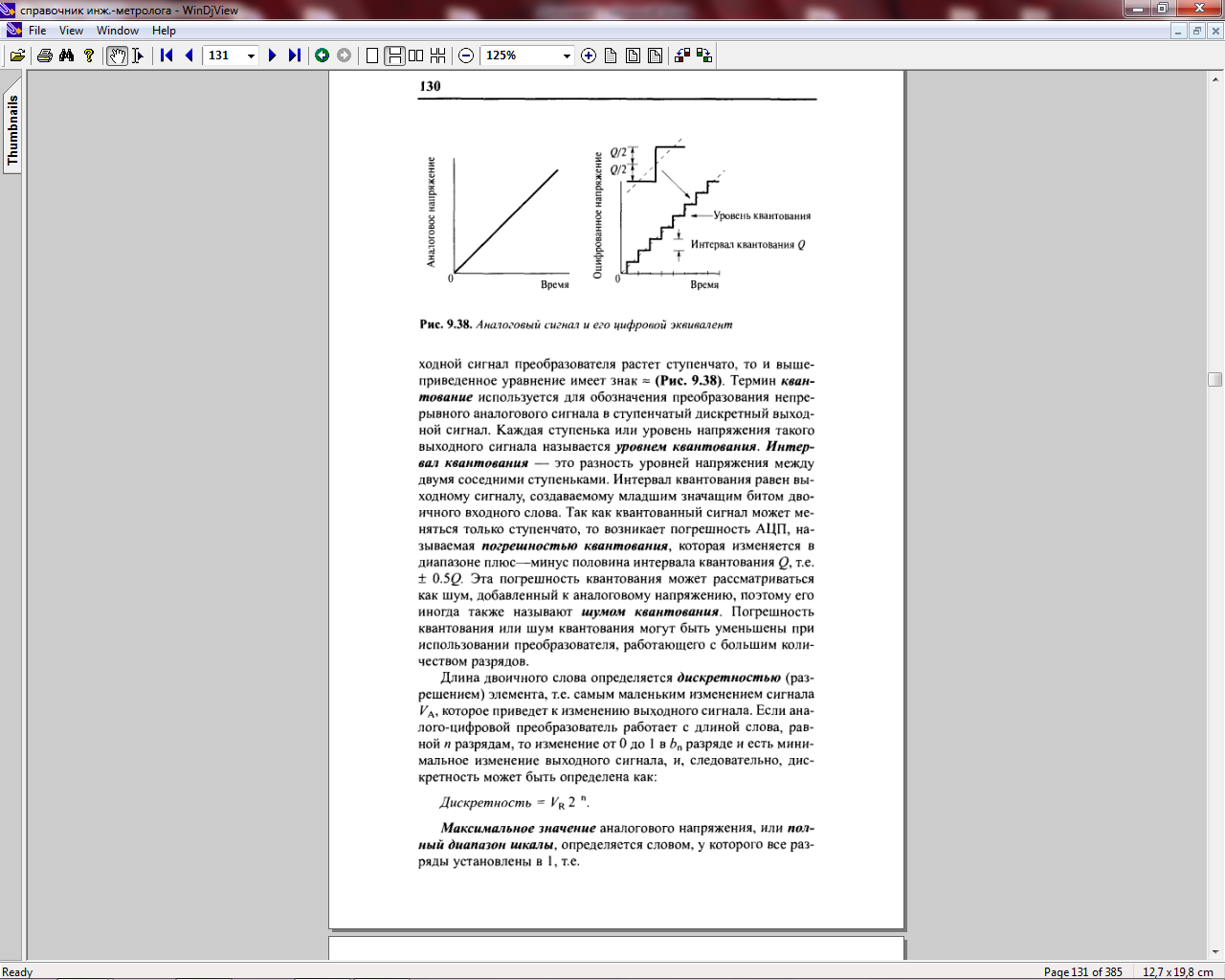The height and width of the screenshot is (980, 1225).
Task: Click the 'Рис. 9.38.' figure caption
Action: (x=446, y=324)
